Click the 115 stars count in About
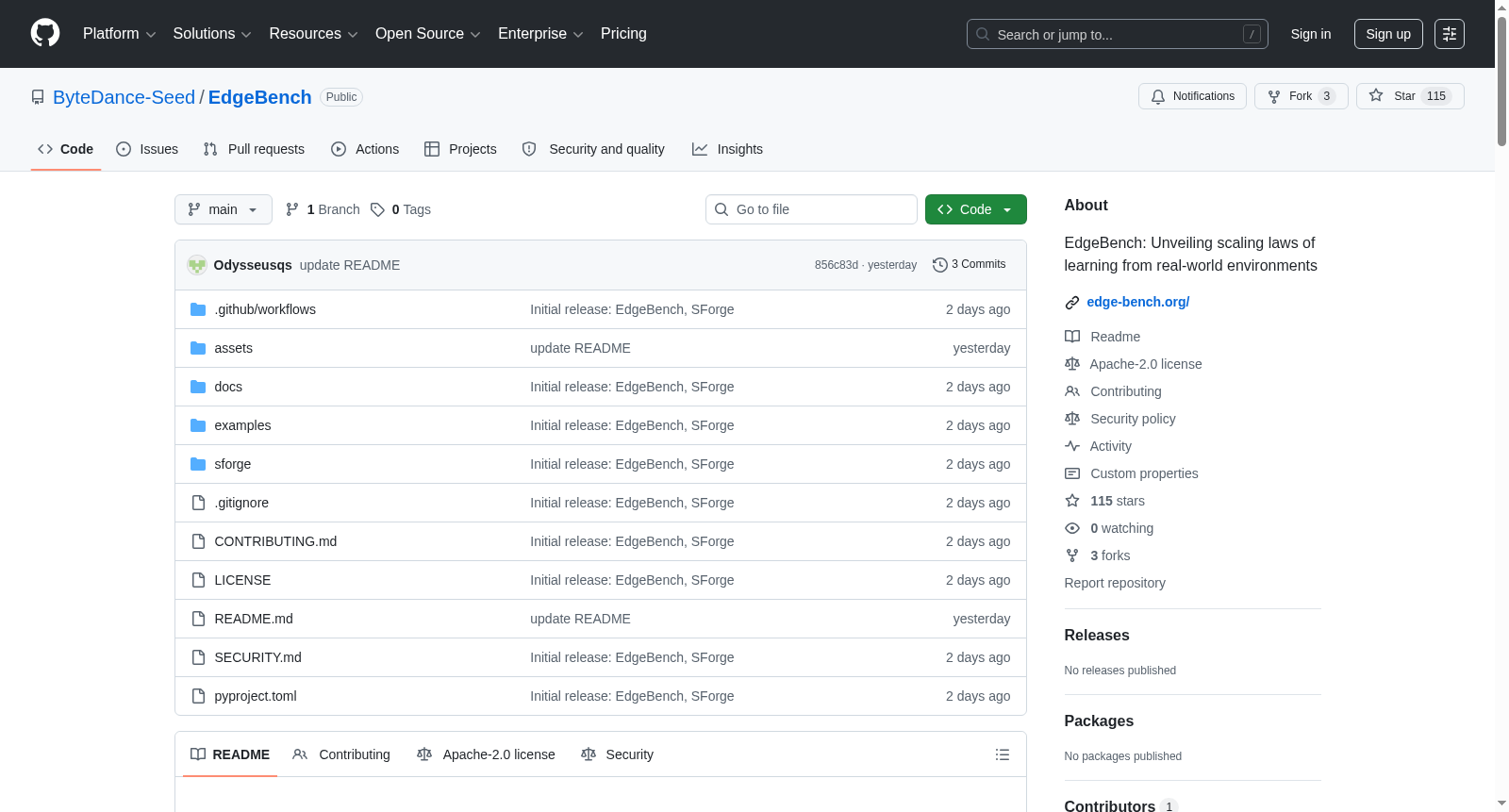Viewport: 1509px width, 812px height. 1118,501
